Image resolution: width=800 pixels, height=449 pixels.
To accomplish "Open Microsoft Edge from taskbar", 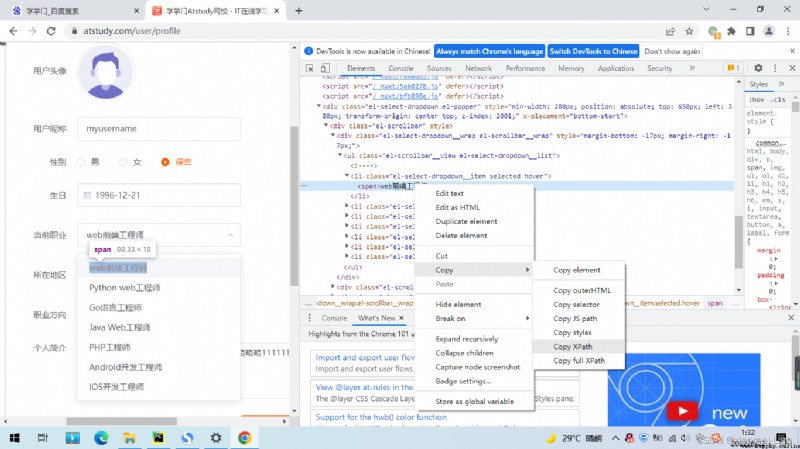I will 101,438.
